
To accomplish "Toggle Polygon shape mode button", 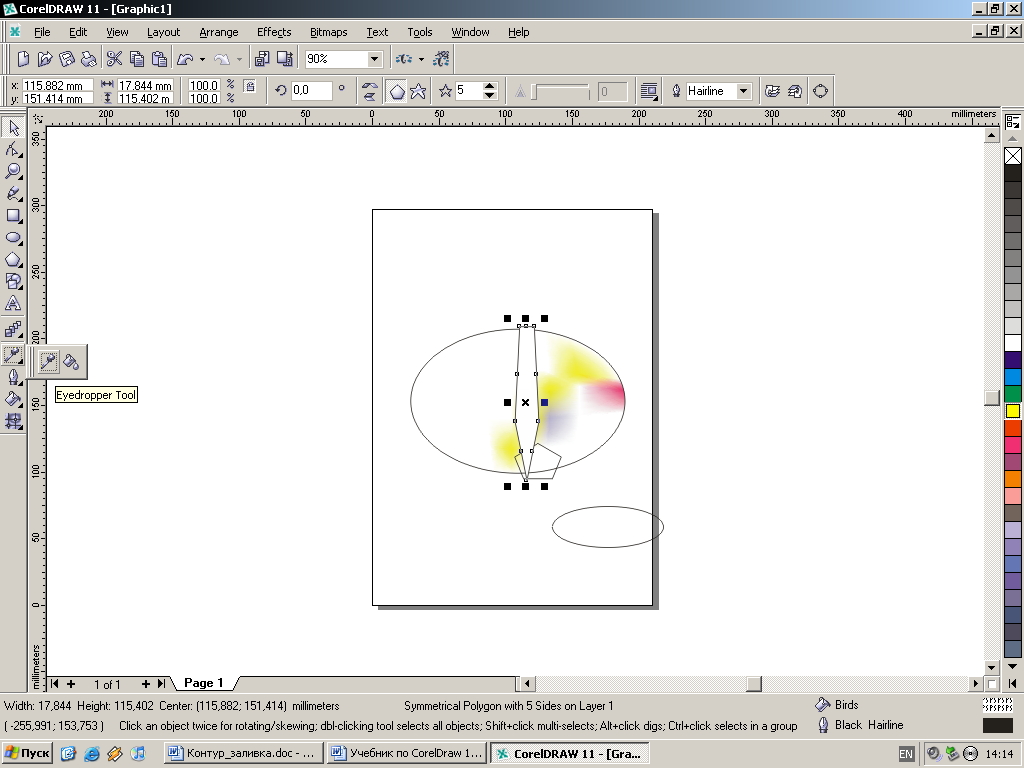I will (x=396, y=91).
